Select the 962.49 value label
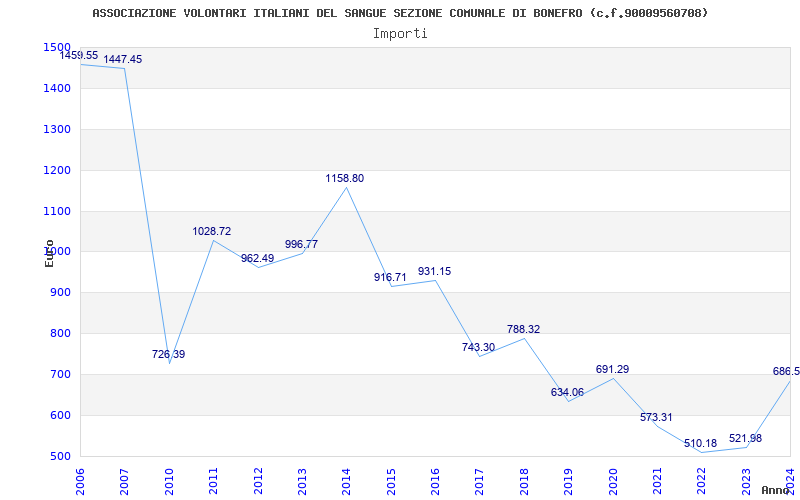This screenshot has width=800, height=500. pyautogui.click(x=257, y=258)
